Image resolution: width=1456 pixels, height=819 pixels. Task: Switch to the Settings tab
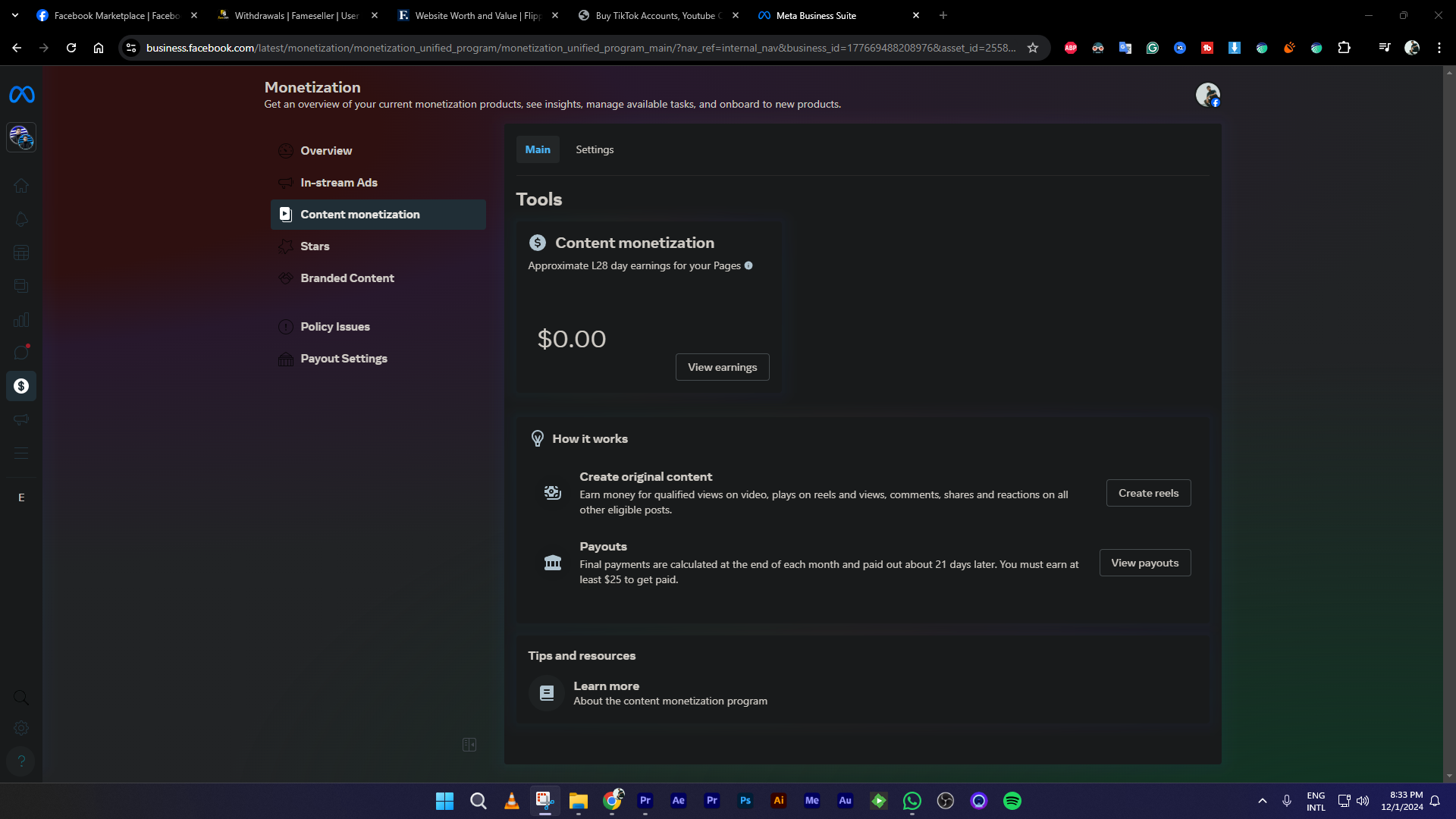pyautogui.click(x=595, y=149)
